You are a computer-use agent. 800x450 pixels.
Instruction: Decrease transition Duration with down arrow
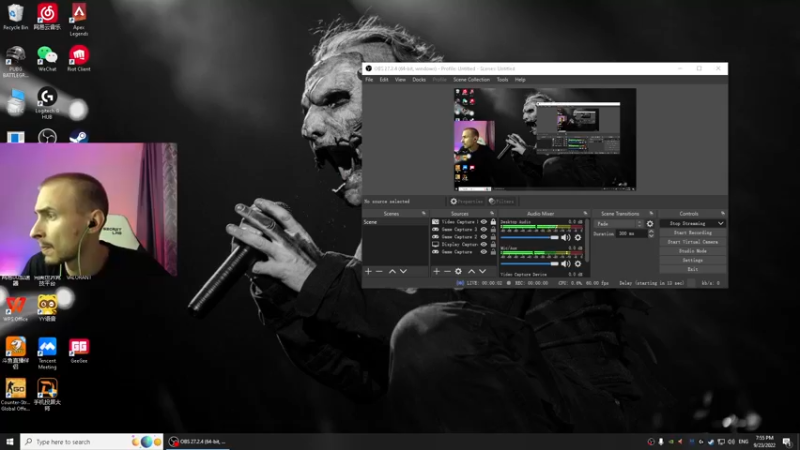[x=651, y=236]
